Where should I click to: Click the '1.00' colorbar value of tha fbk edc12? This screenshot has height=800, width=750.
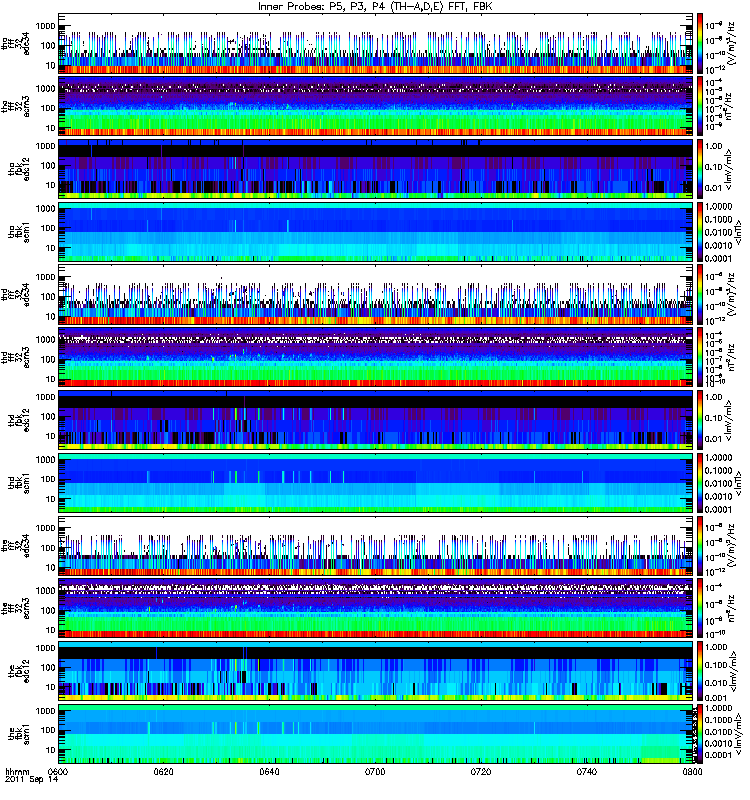tap(714, 146)
